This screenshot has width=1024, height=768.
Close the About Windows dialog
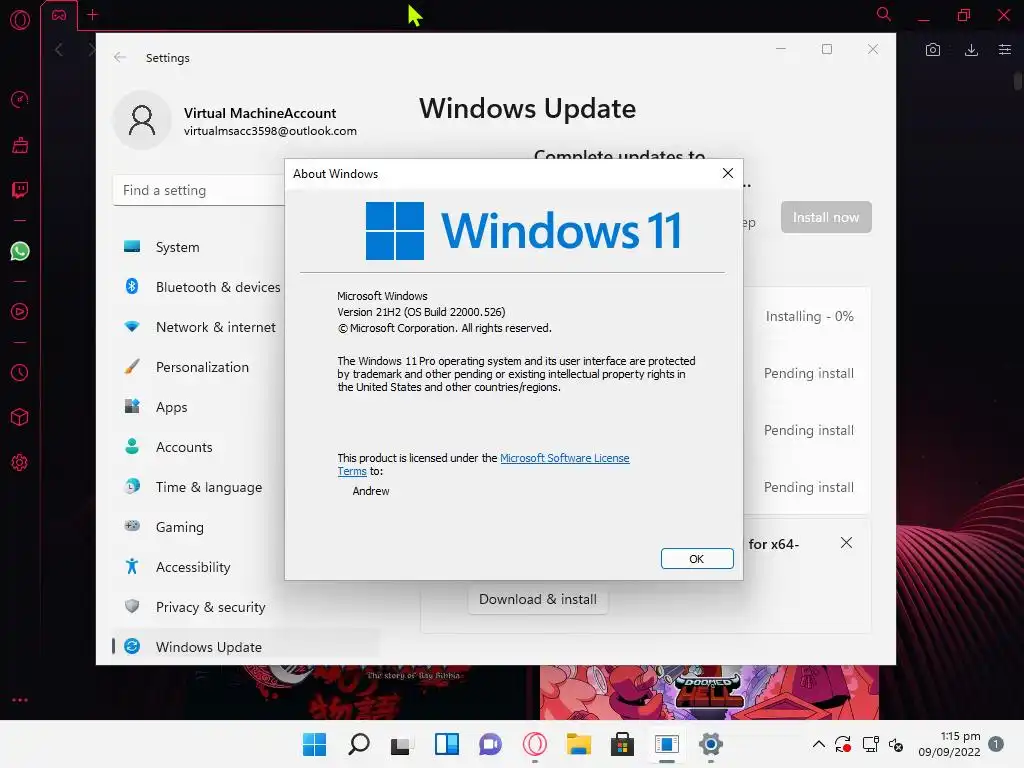coord(728,173)
